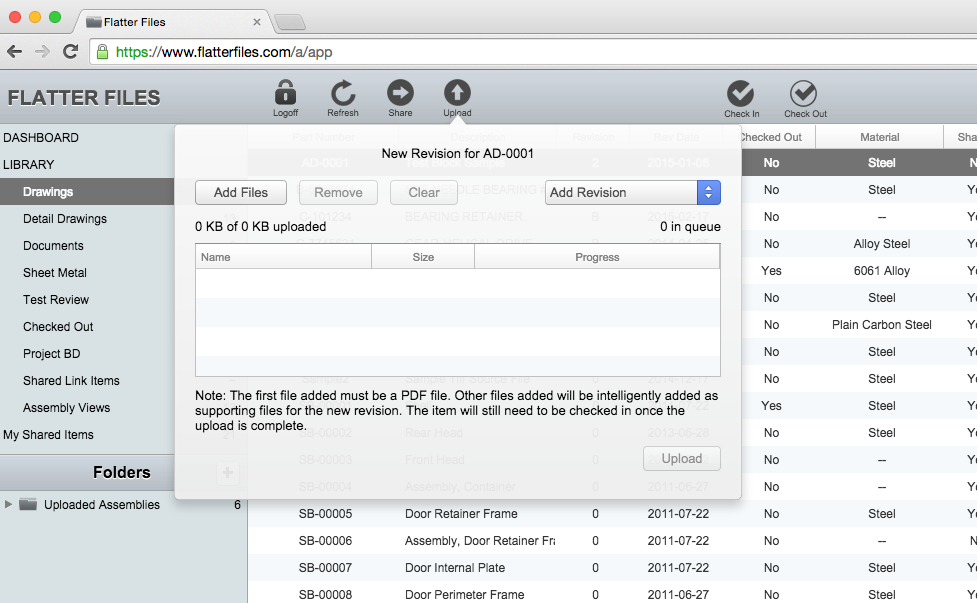Select the Library heading

29,164
